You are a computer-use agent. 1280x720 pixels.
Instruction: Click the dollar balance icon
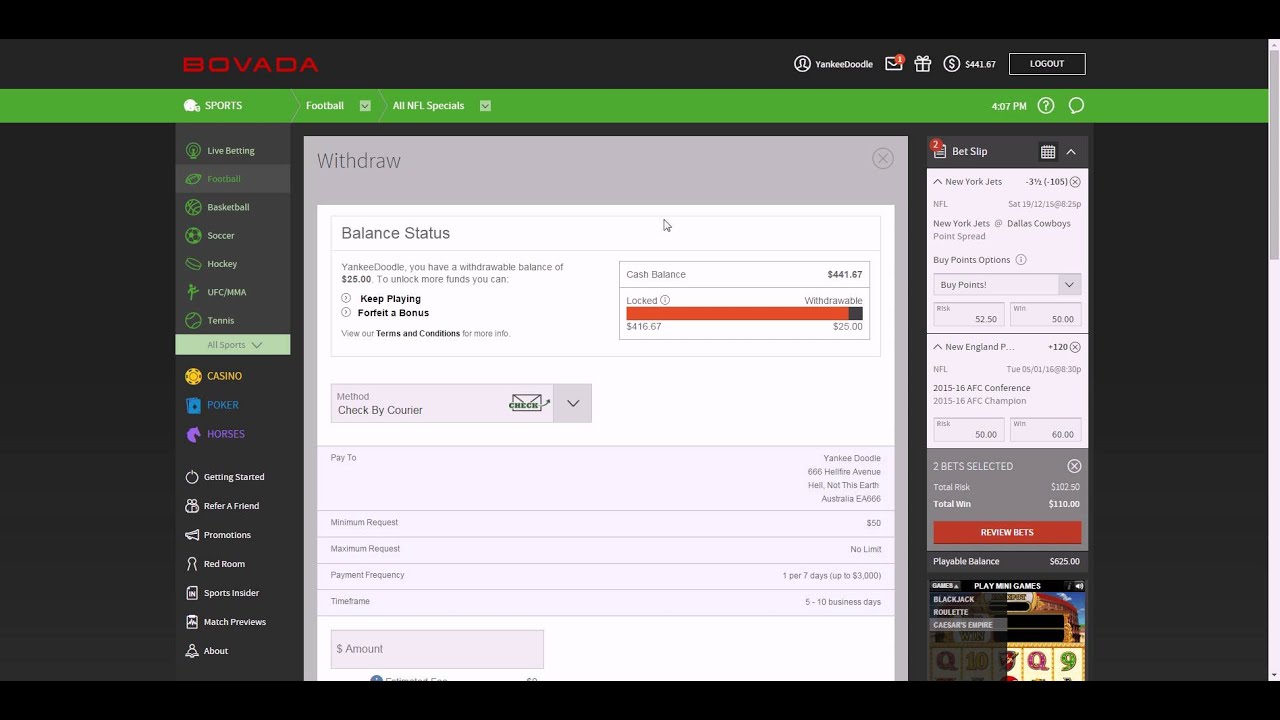[x=951, y=64]
